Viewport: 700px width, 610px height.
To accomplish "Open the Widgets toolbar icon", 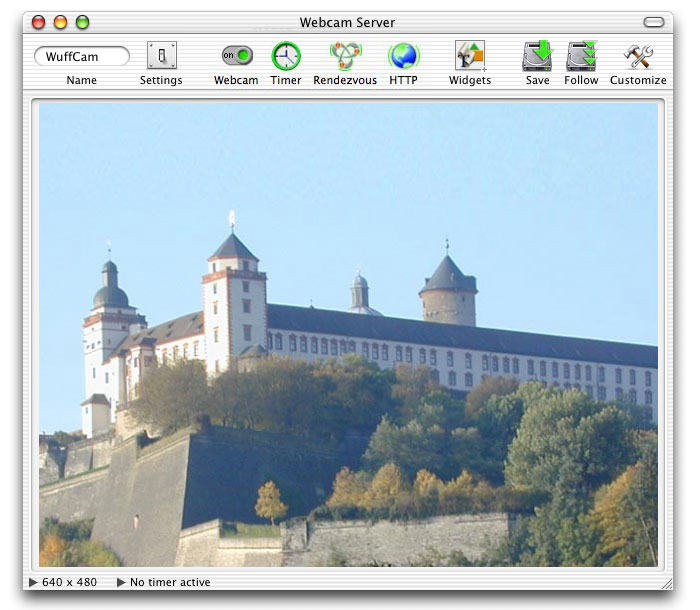I will pyautogui.click(x=469, y=56).
